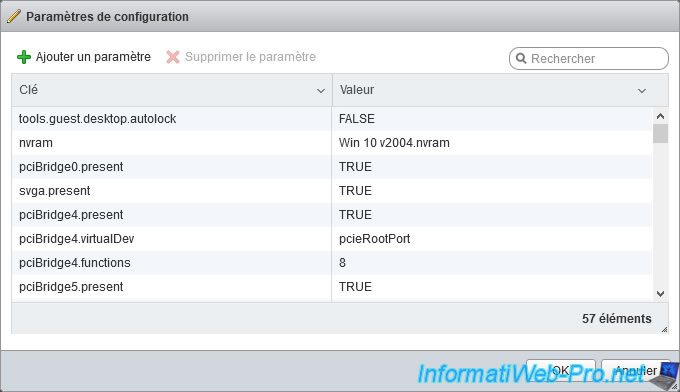Click Supprimer le paramètre
The image size is (680, 392).
(x=250, y=57)
